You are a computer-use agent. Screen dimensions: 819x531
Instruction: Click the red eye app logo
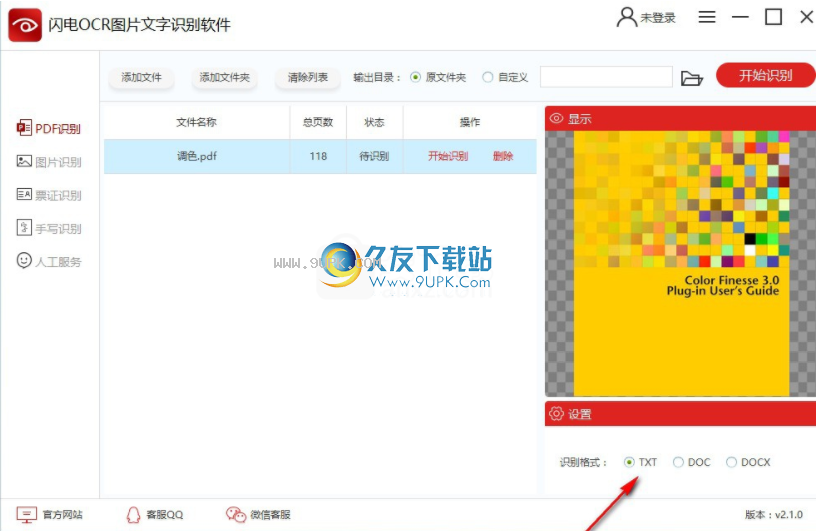tap(25, 25)
